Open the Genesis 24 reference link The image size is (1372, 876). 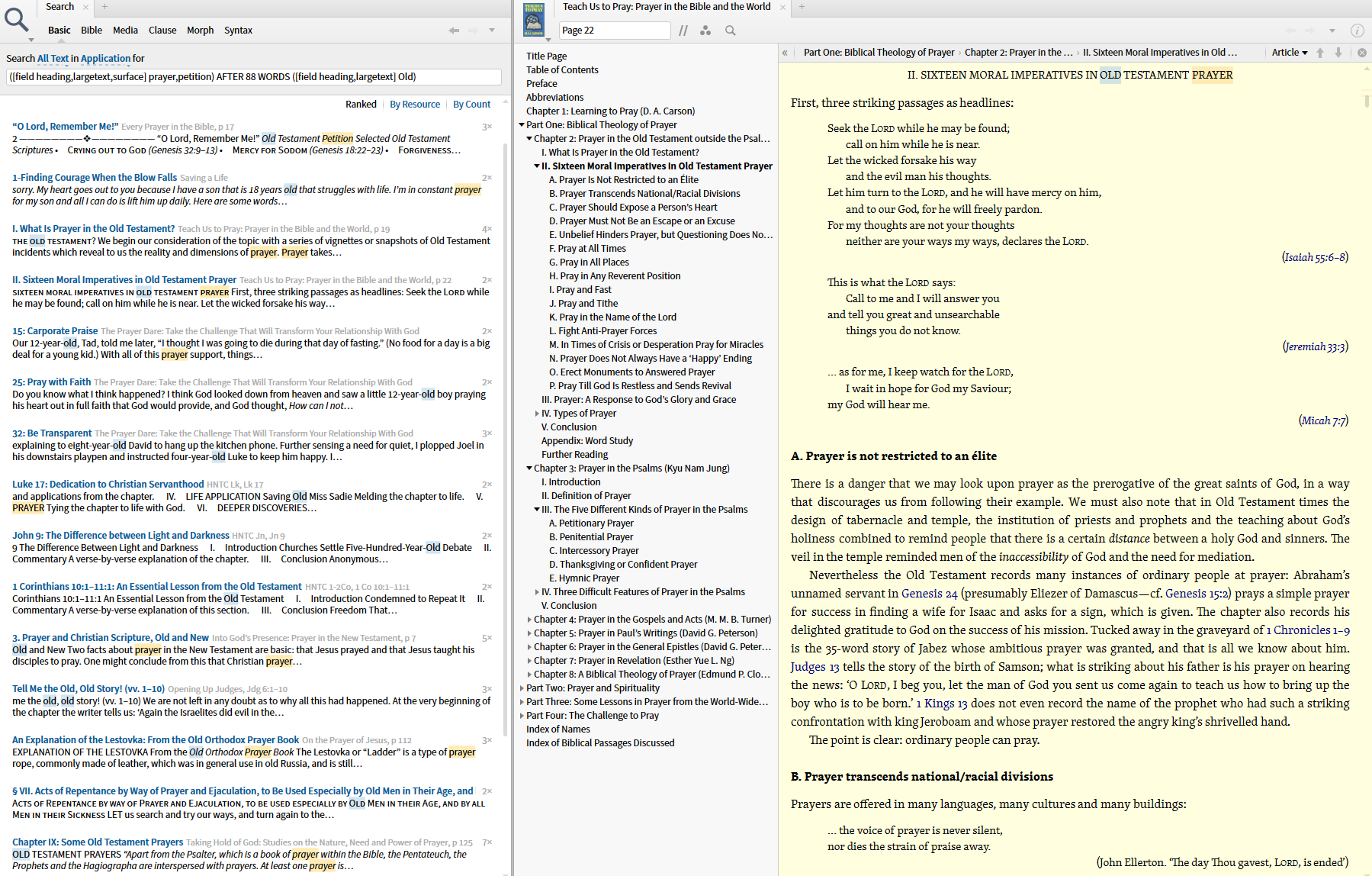point(929,594)
